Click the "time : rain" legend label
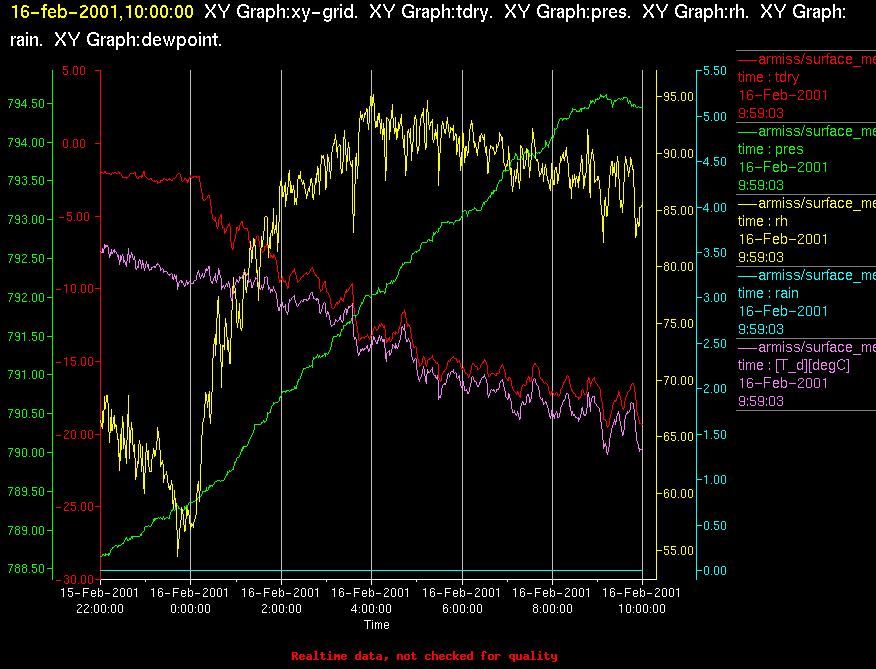Viewport: 876px width, 669px height. [768, 293]
